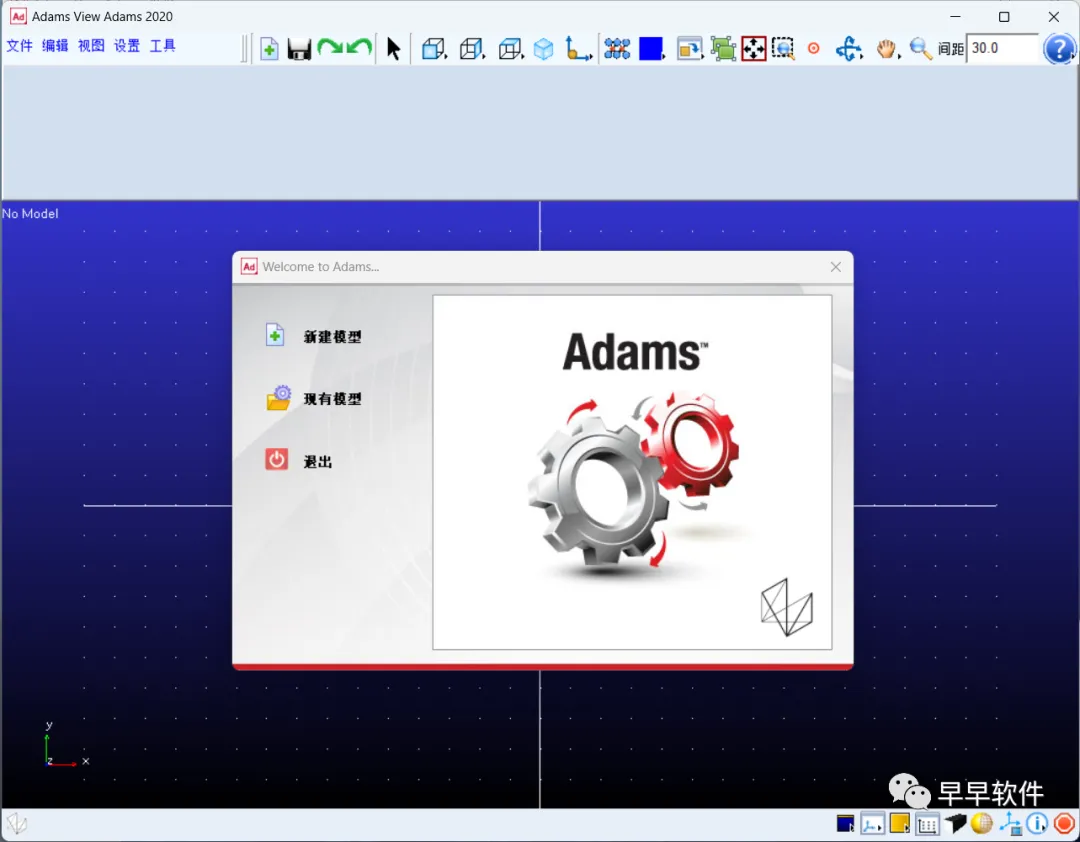
Task: Click the second wireframe box view icon
Action: [472, 49]
